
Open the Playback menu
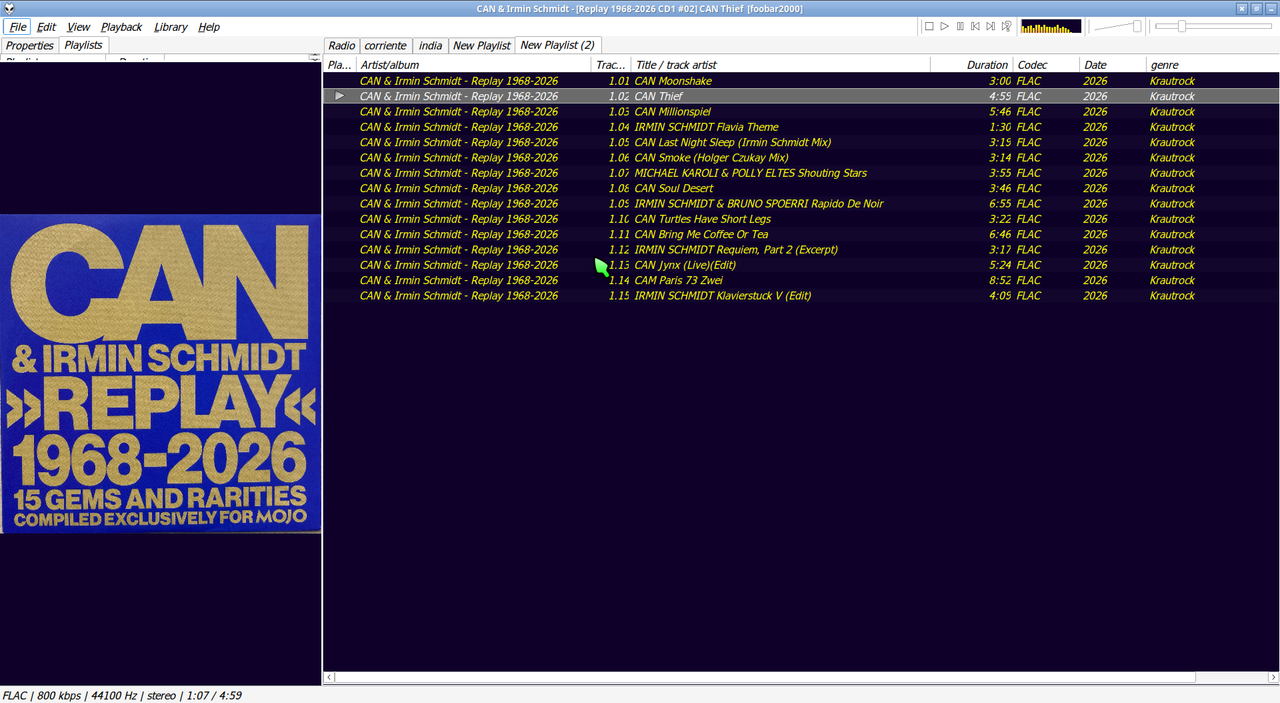[x=121, y=27]
